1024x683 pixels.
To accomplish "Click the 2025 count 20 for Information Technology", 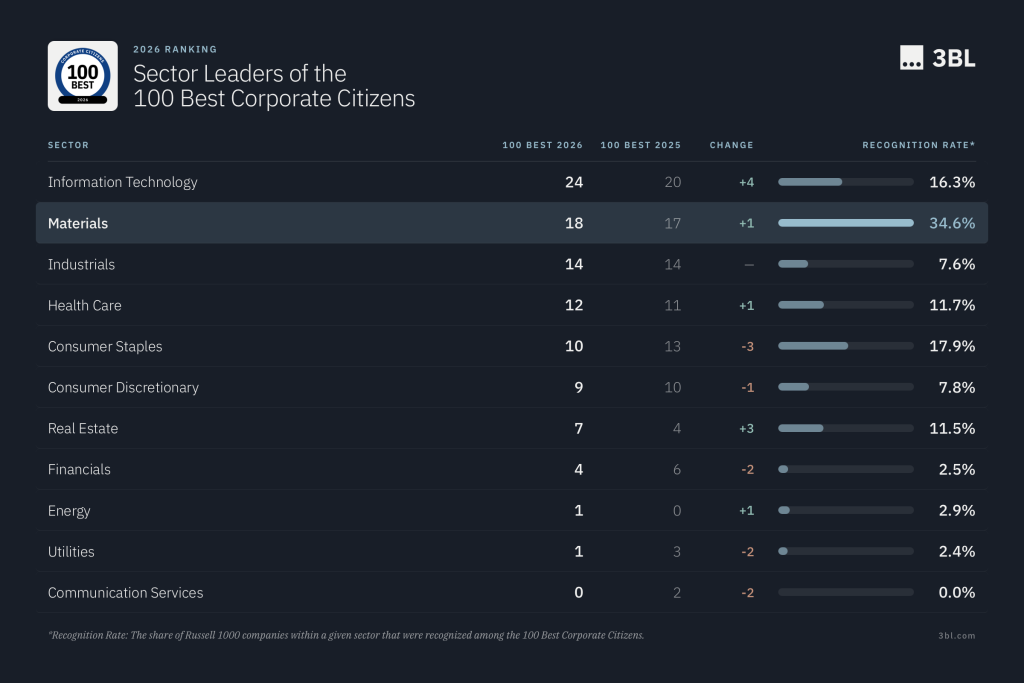I will (x=673, y=182).
